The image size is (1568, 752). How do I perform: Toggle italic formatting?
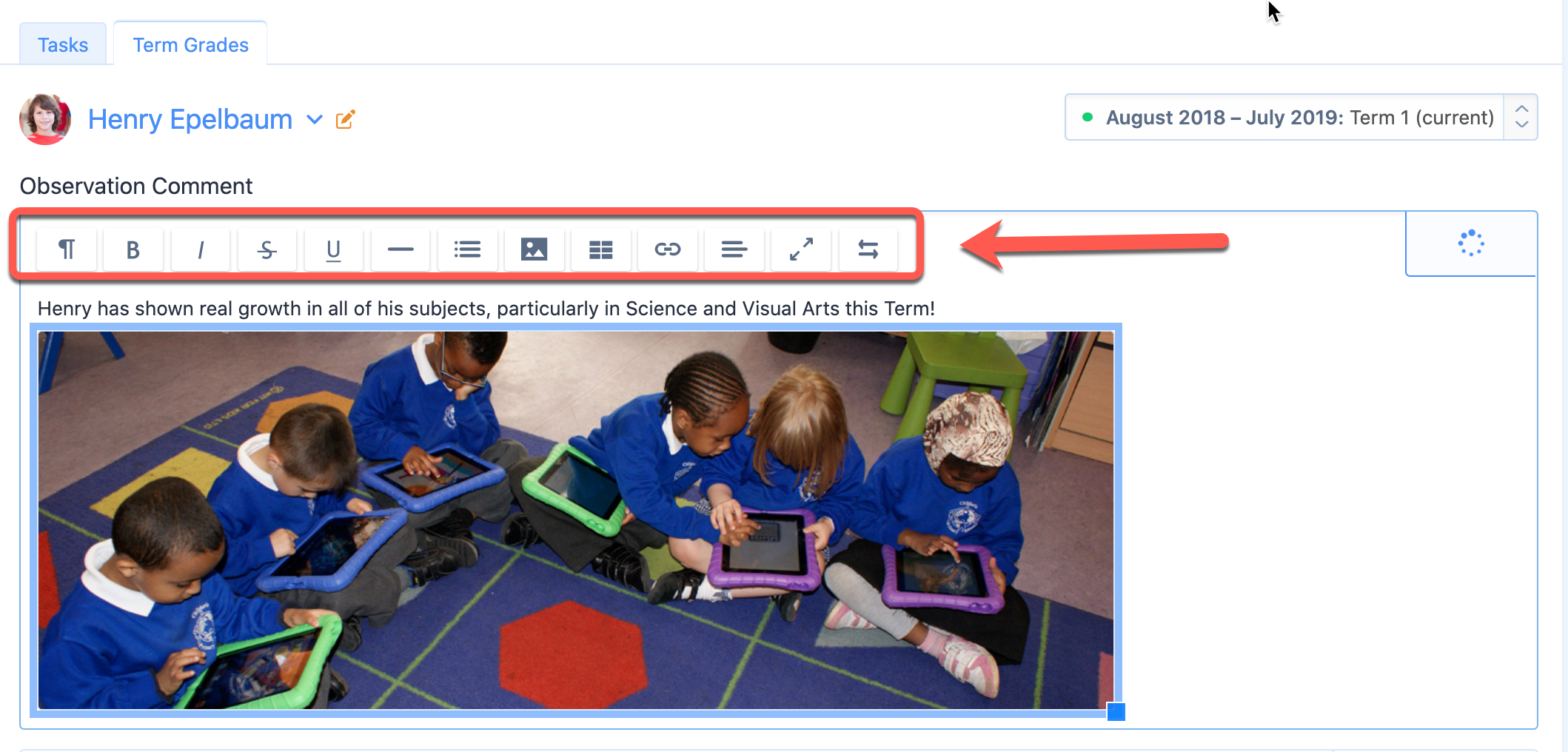tap(200, 249)
